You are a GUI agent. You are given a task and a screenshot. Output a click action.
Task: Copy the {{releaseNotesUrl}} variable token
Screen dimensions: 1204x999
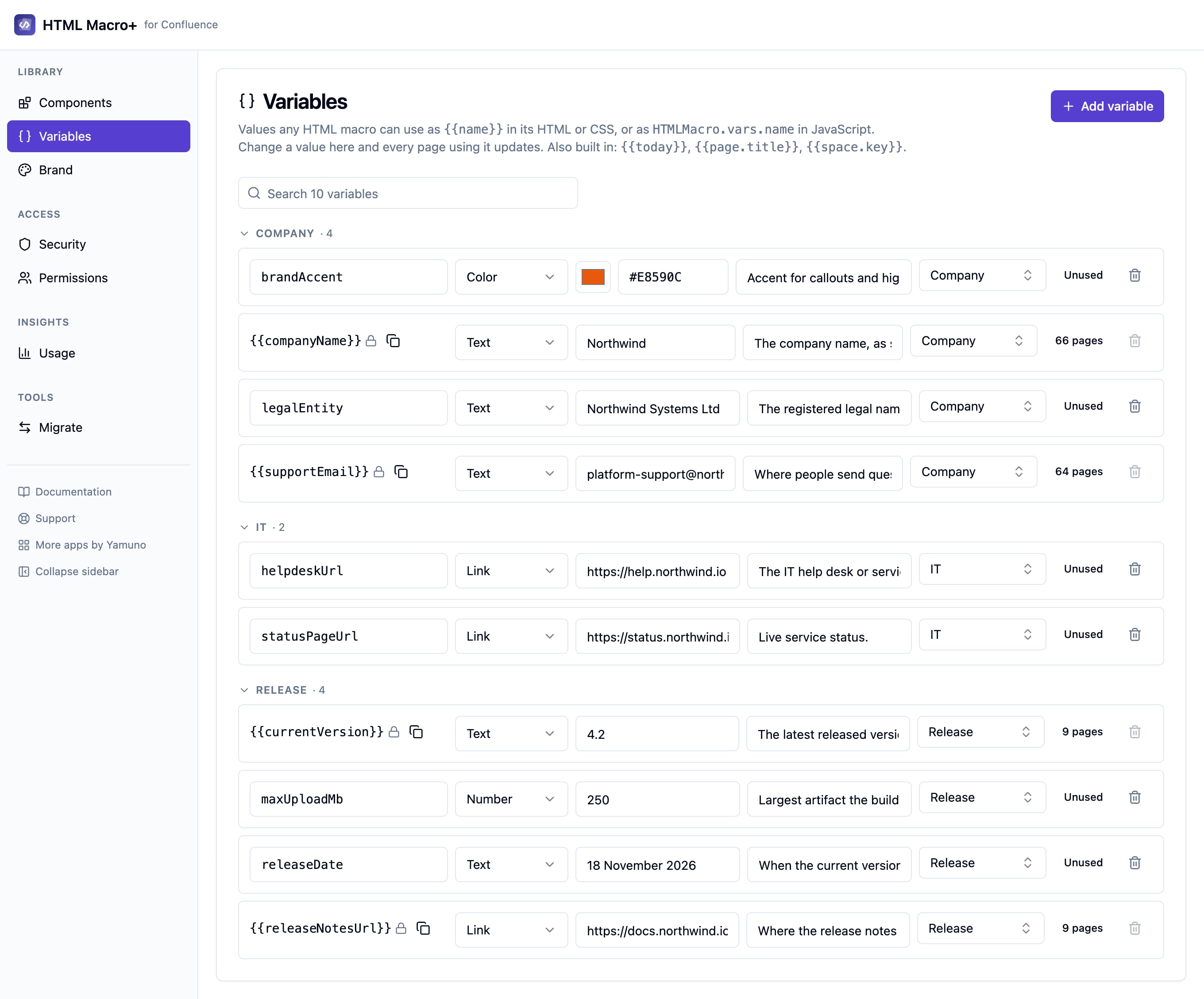point(423,928)
